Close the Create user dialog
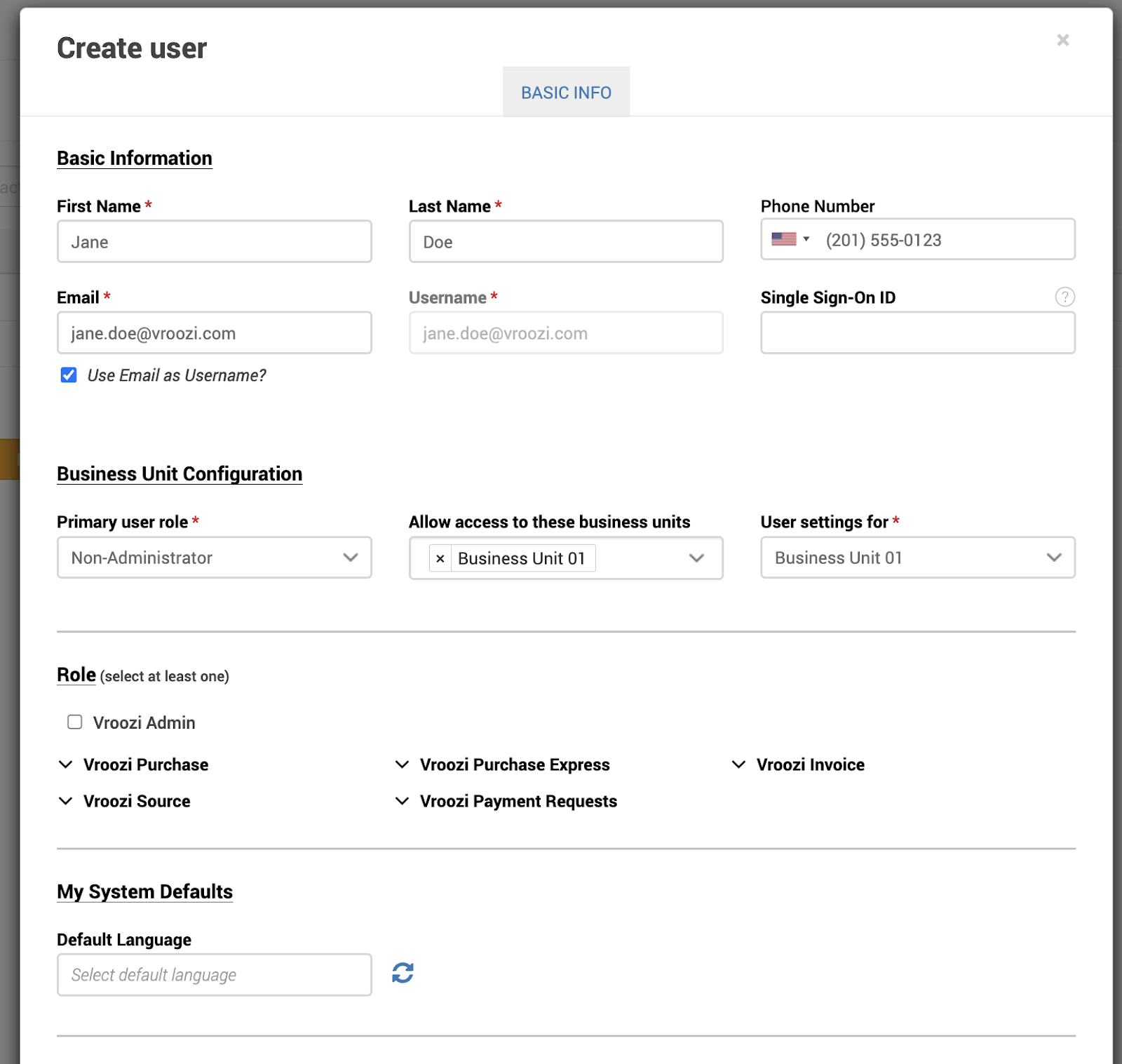This screenshot has width=1122, height=1064. [x=1063, y=40]
